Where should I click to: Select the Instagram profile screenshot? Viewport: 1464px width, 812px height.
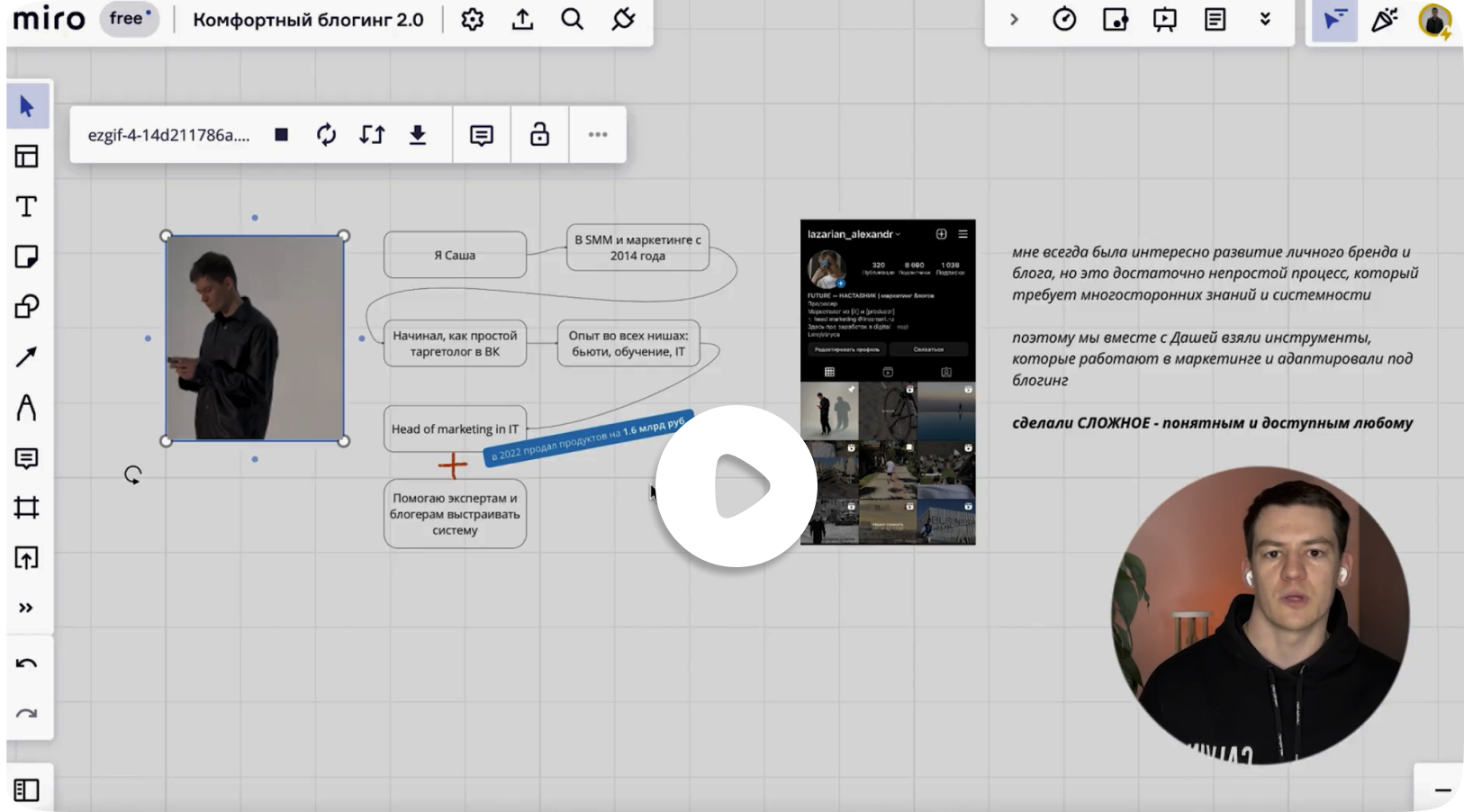point(888,382)
